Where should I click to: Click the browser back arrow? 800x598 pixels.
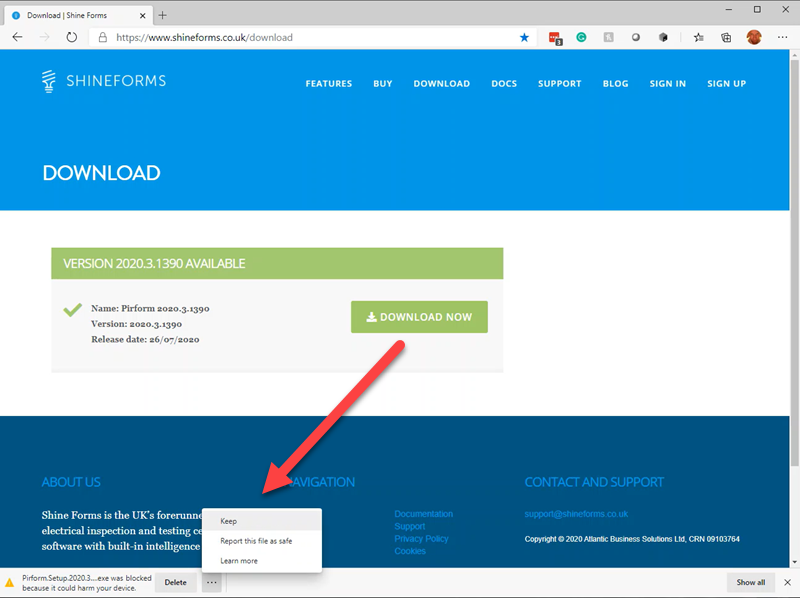17,37
